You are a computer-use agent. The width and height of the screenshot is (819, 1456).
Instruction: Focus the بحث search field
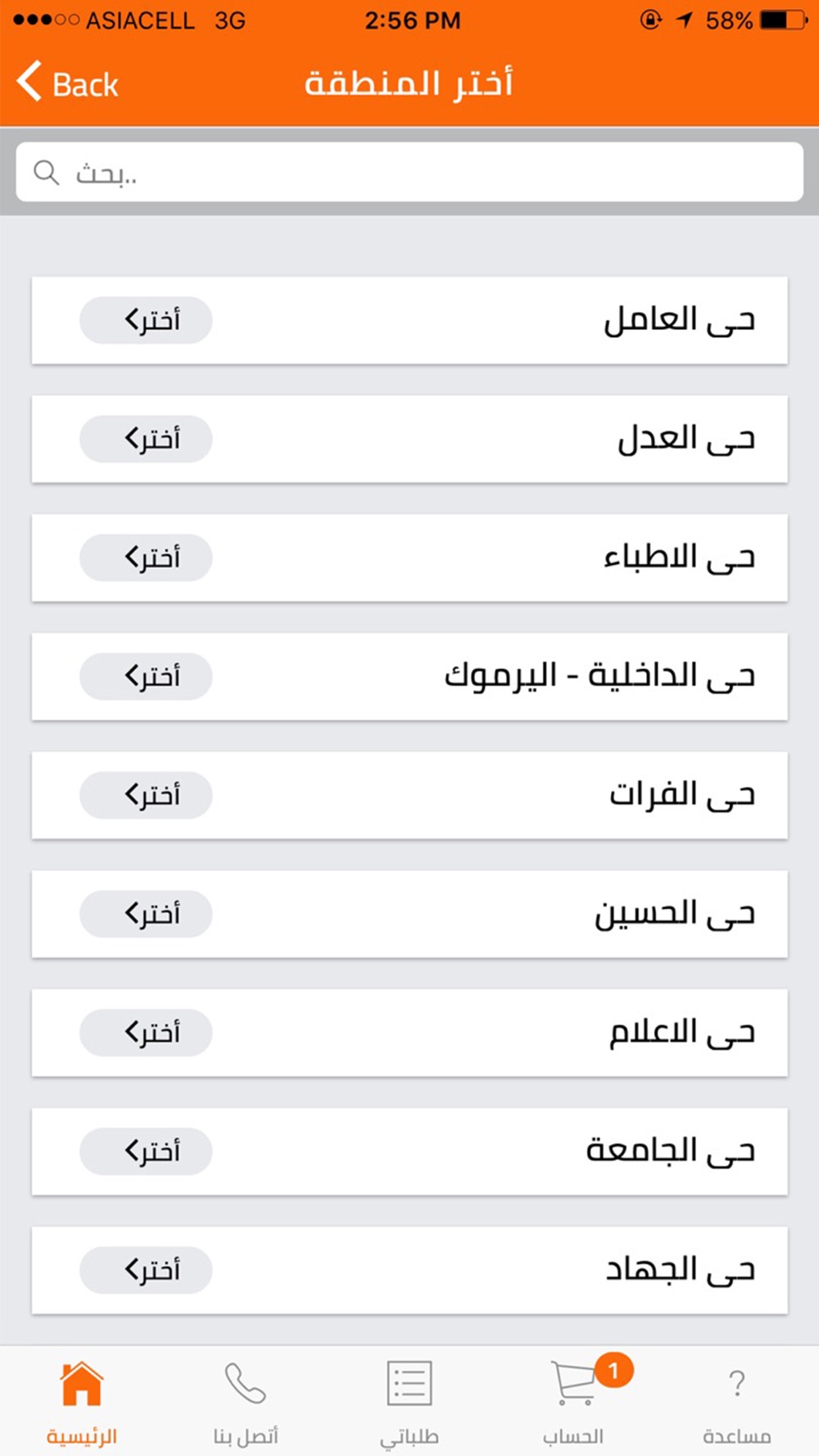(x=409, y=172)
